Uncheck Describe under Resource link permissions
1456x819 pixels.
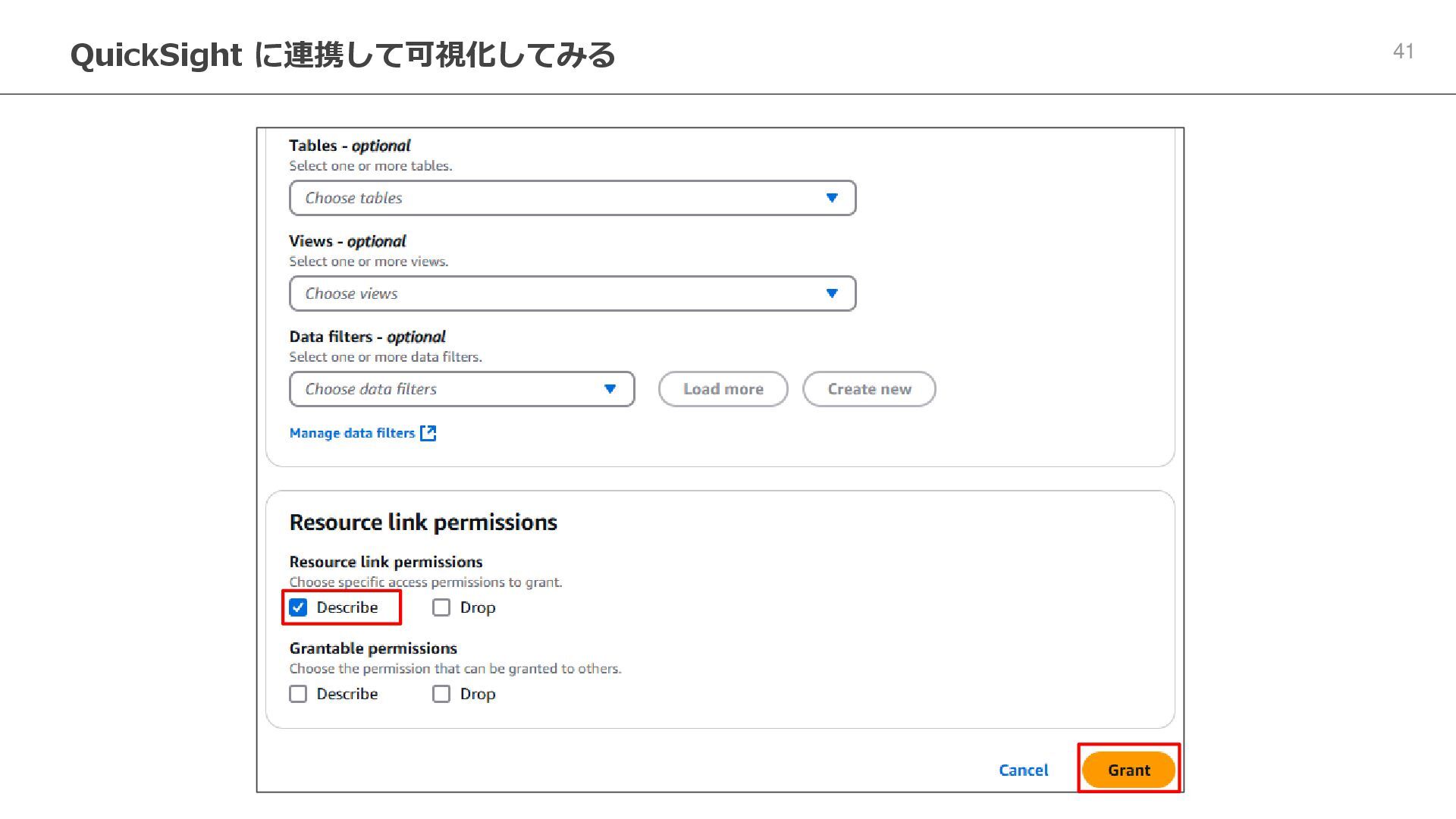[298, 607]
